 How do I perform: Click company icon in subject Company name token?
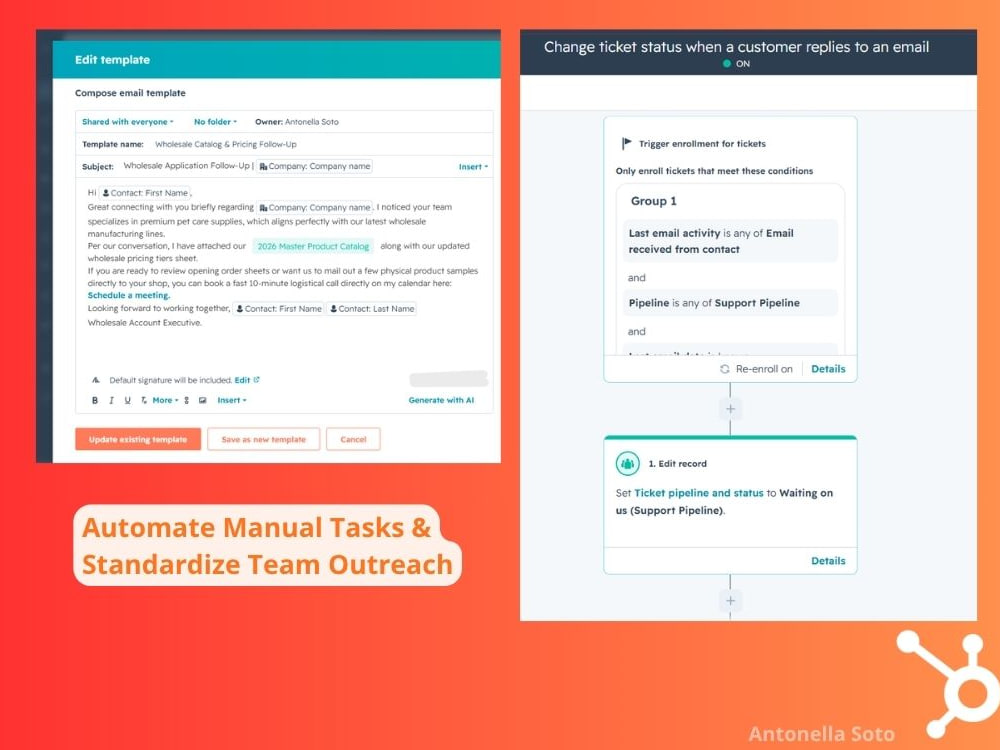click(263, 166)
